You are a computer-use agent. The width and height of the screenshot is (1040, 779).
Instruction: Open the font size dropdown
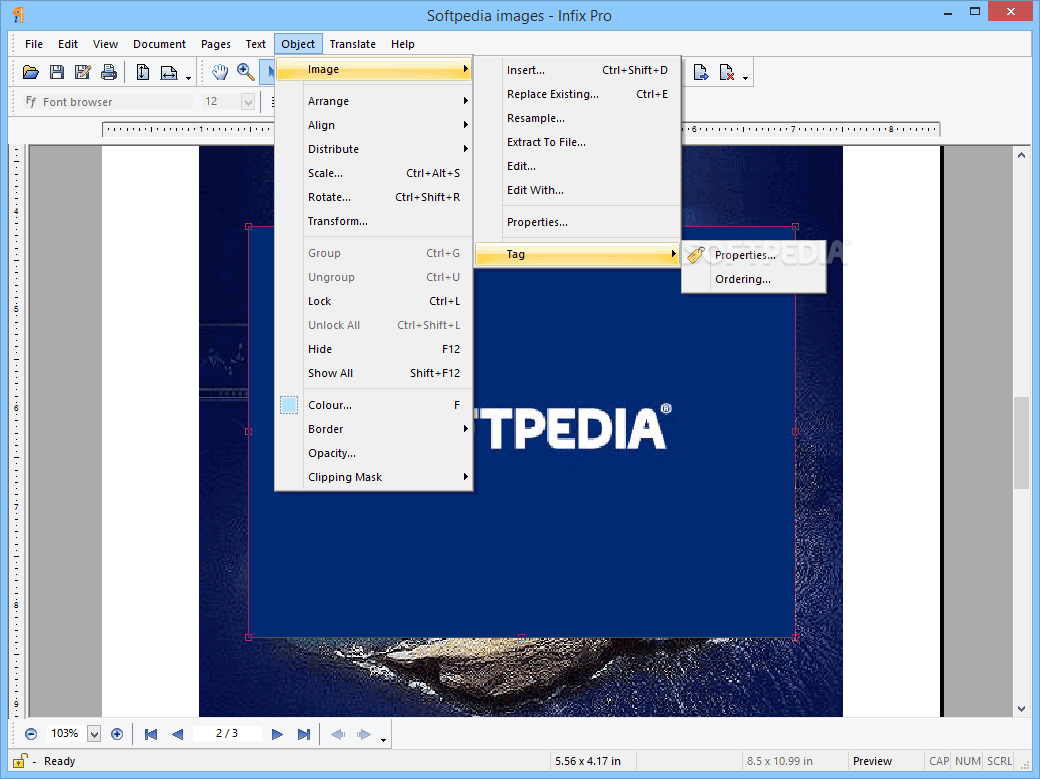point(248,102)
